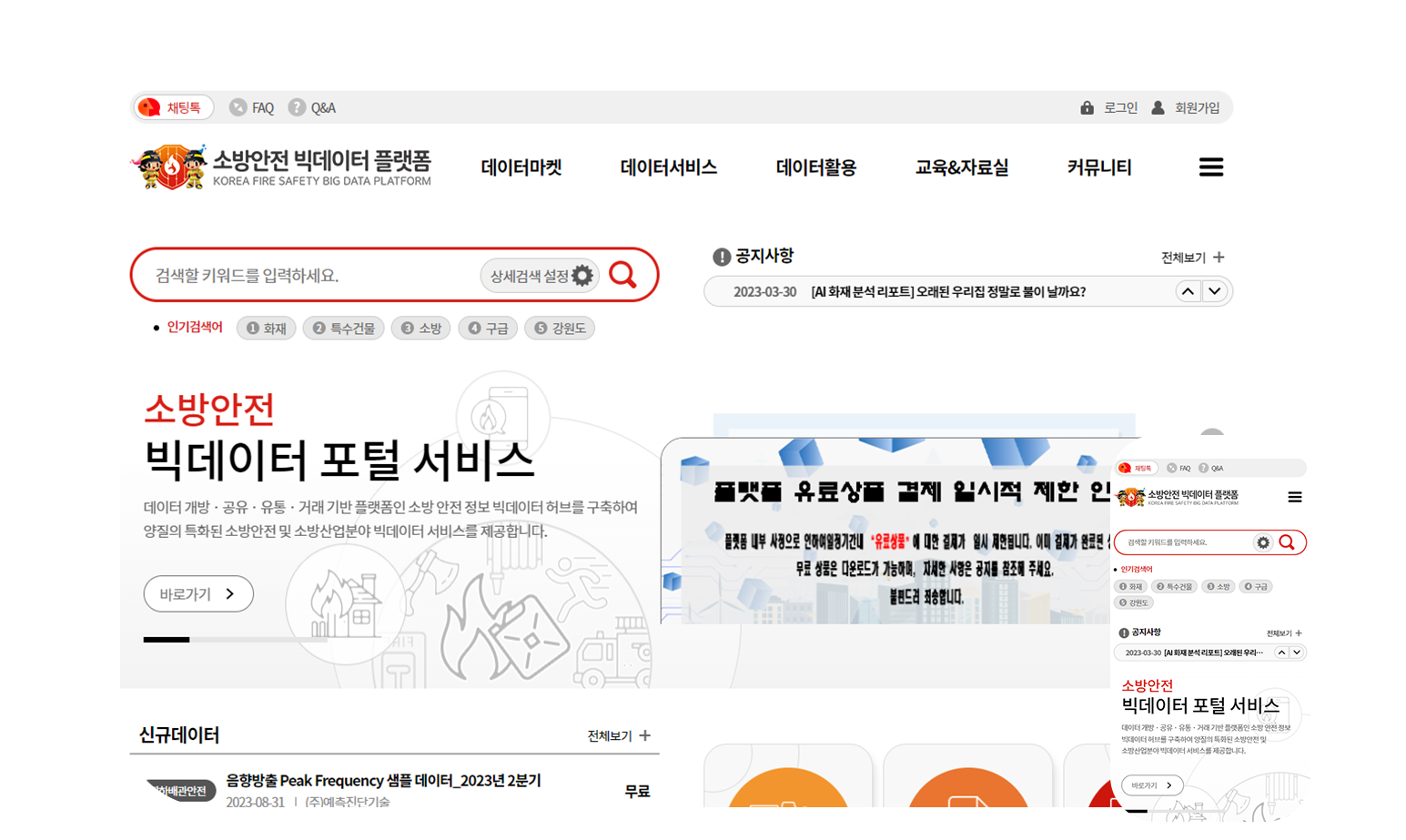Open the 채팅톡 button in the mobile preview
This screenshot has height=840, width=1406.
pos(1136,468)
